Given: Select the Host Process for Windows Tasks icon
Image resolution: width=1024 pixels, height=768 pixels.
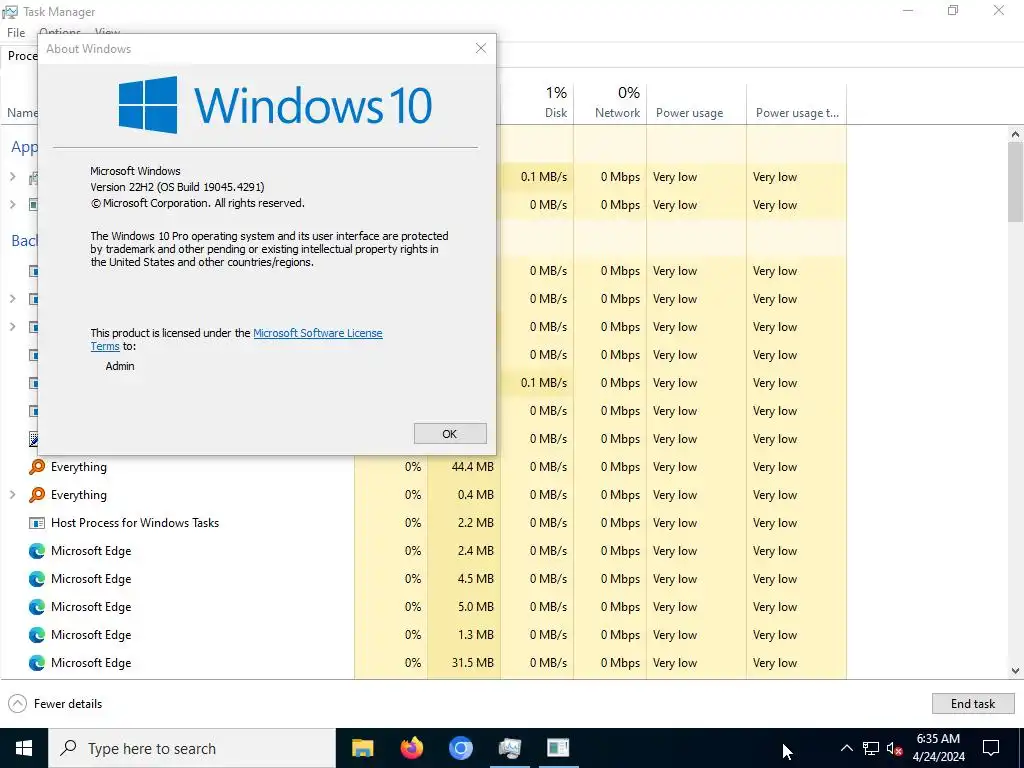Looking at the screenshot, I should tap(37, 523).
